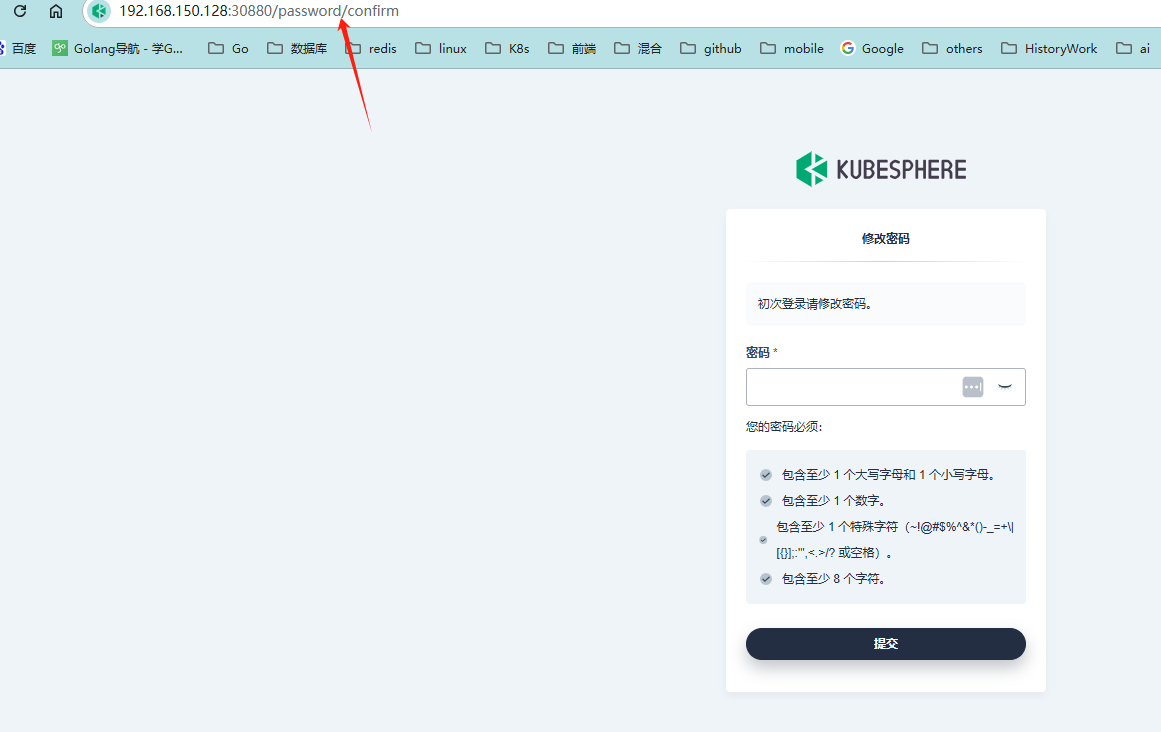The image size is (1161, 732).
Task: Click the 包含至少 1 个数字 rule checkmark
Action: [x=766, y=501]
